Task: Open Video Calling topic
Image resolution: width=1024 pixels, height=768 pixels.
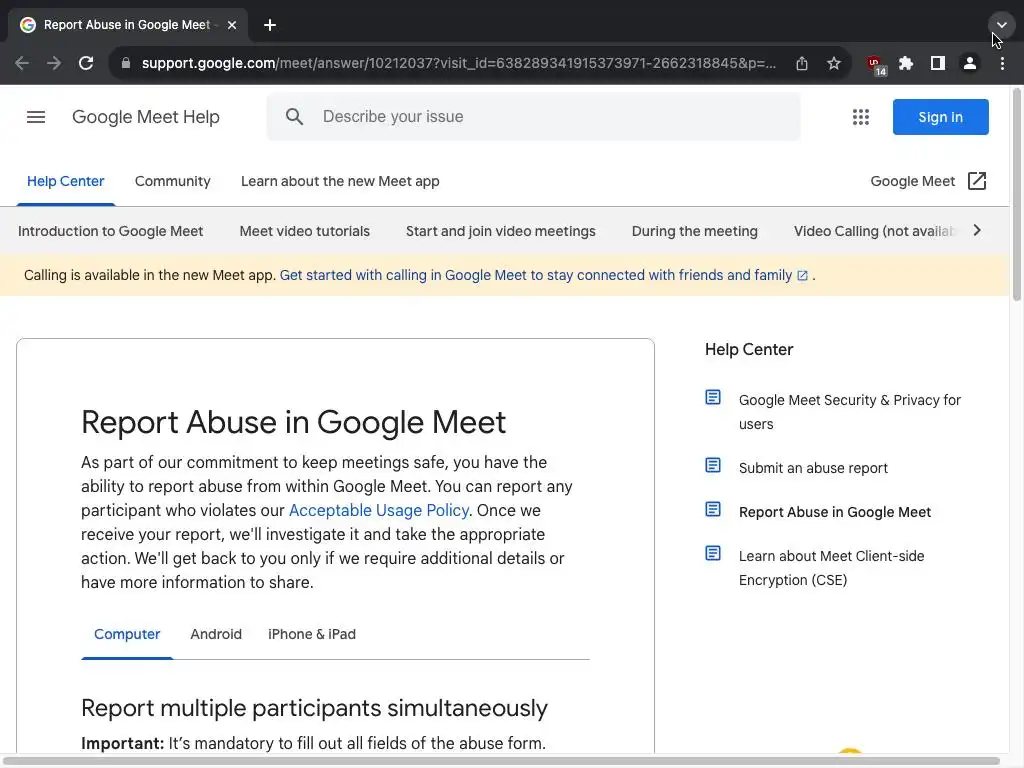Action: pos(874,231)
